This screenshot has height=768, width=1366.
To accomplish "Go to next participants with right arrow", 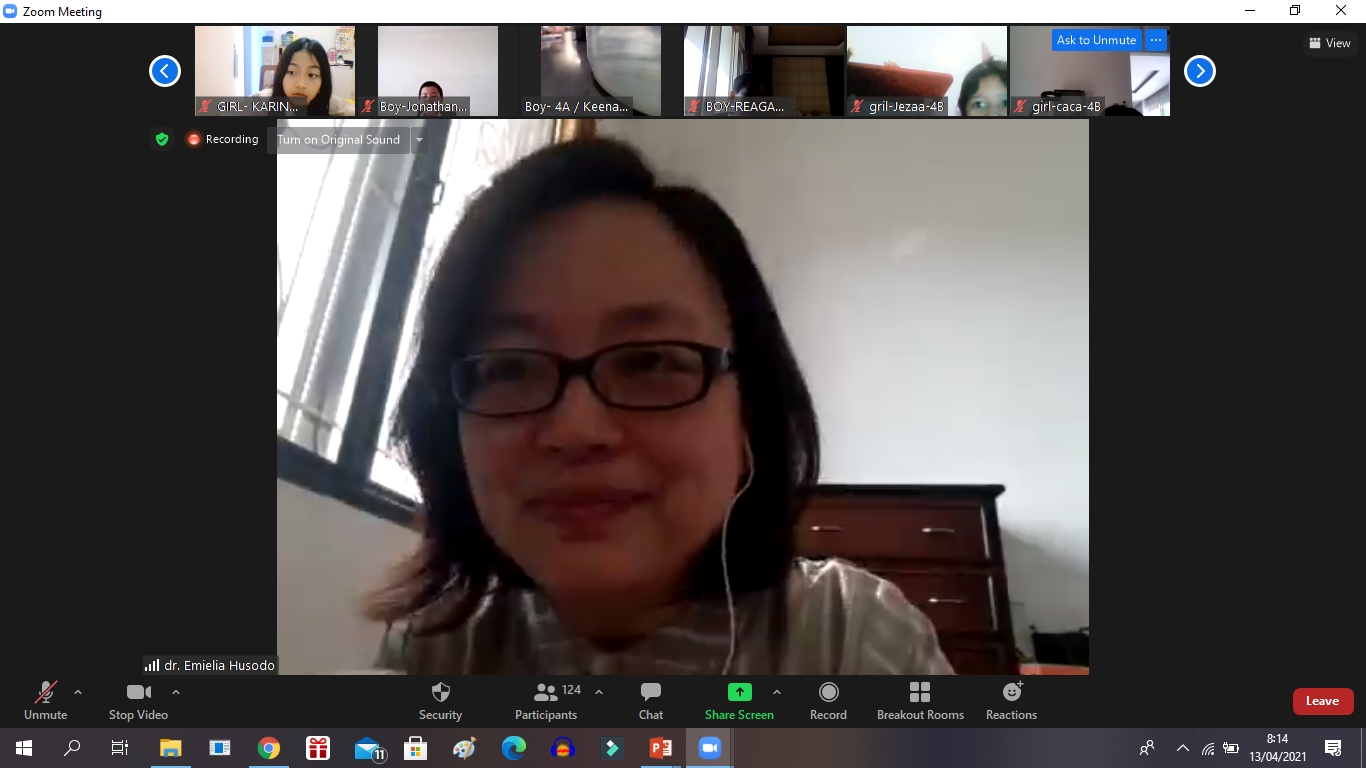I will (1200, 71).
